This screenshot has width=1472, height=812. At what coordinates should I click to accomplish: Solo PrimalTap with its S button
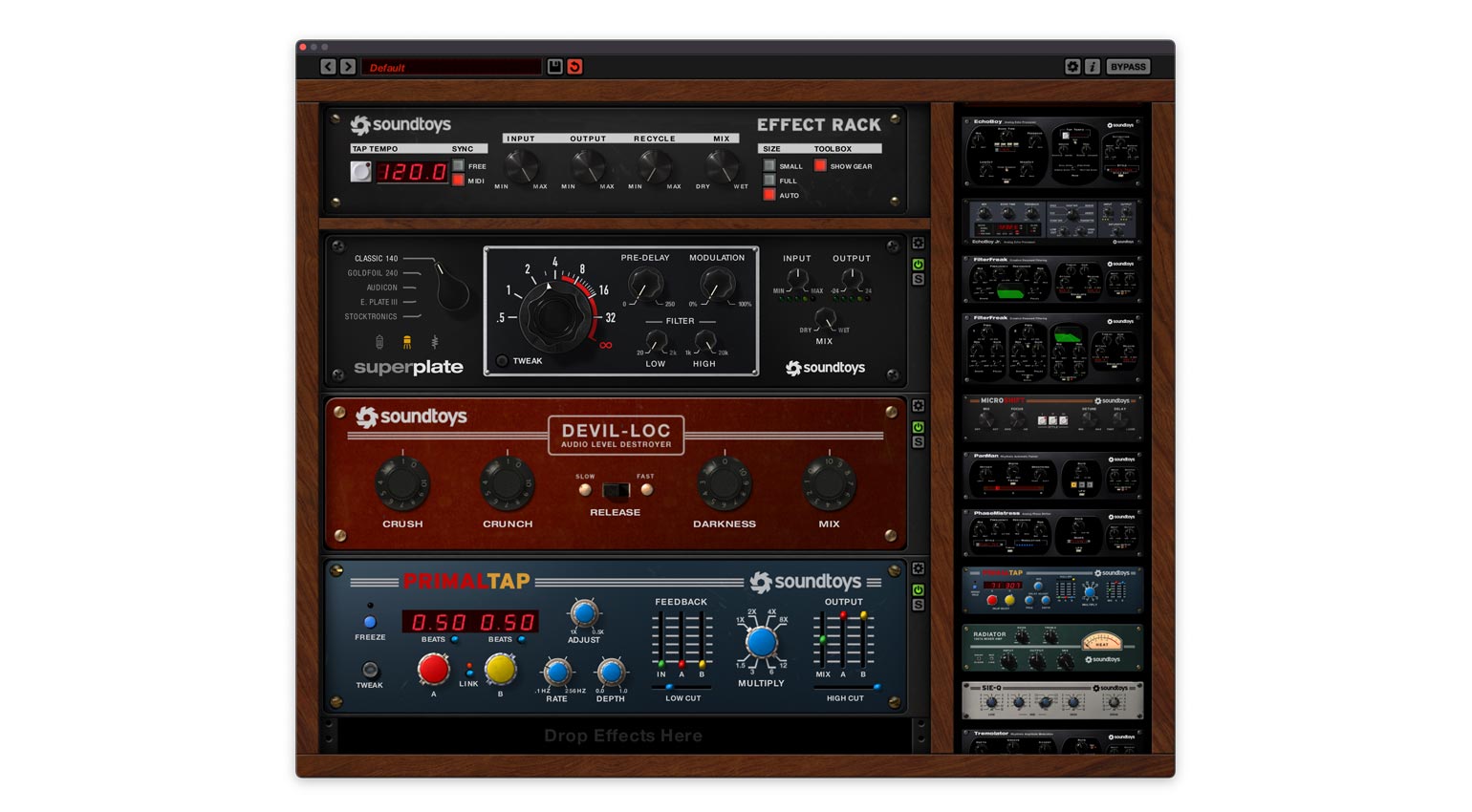(919, 605)
